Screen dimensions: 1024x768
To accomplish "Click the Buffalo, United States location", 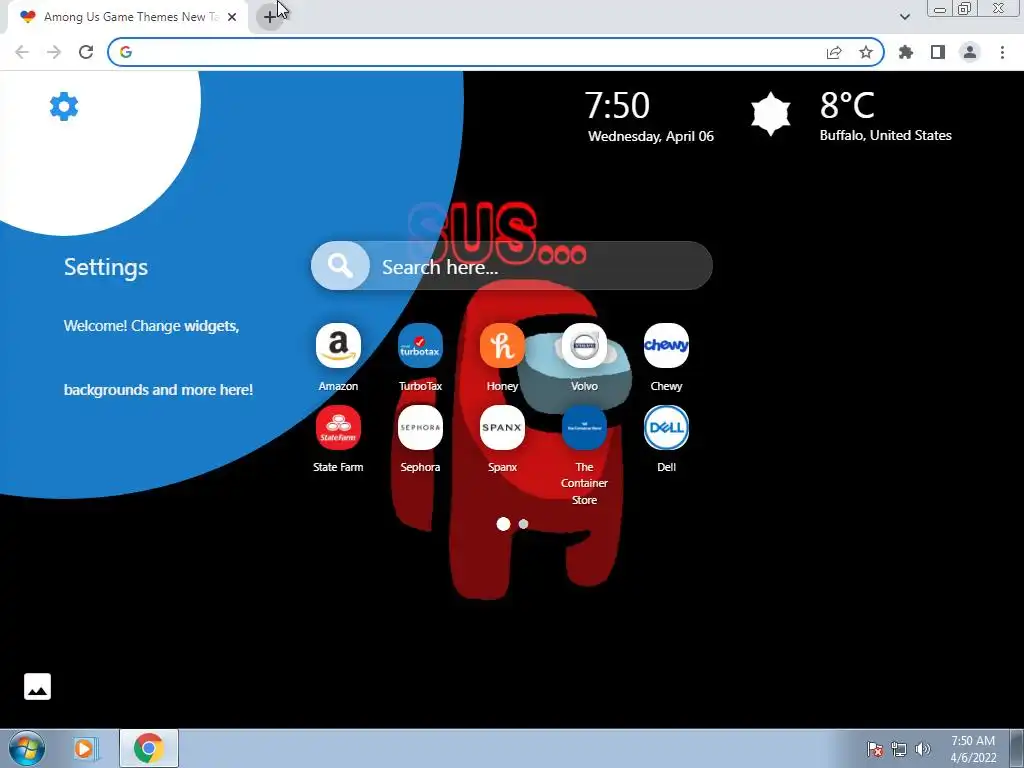I will (x=886, y=135).
